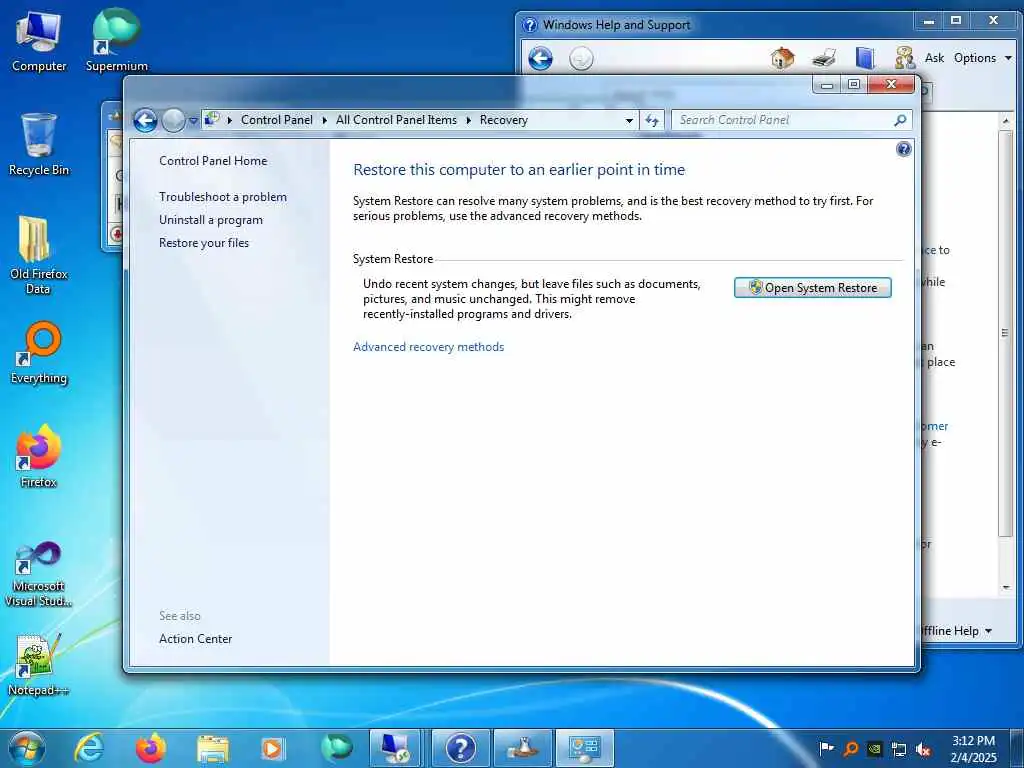Open Uninstall a program link
Screen dimensions: 1024x768
click(211, 220)
